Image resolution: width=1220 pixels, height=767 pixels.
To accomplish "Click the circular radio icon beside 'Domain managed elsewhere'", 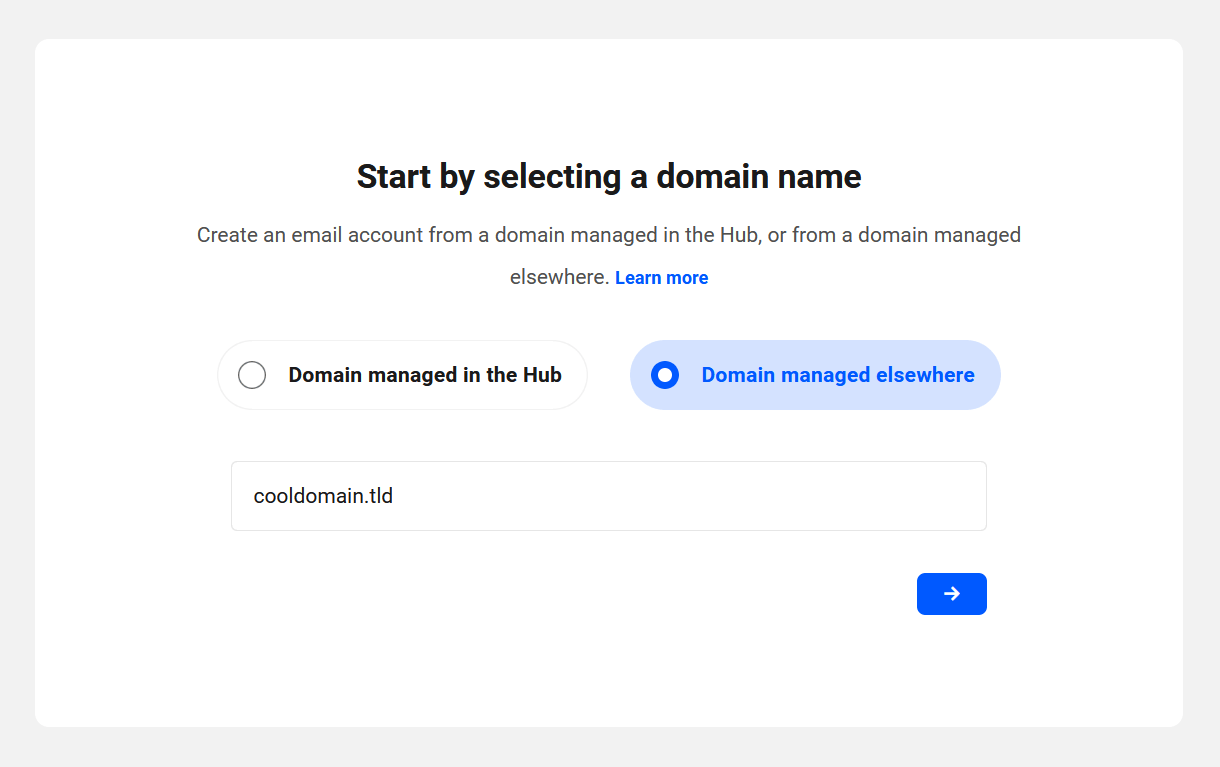I will (664, 375).
